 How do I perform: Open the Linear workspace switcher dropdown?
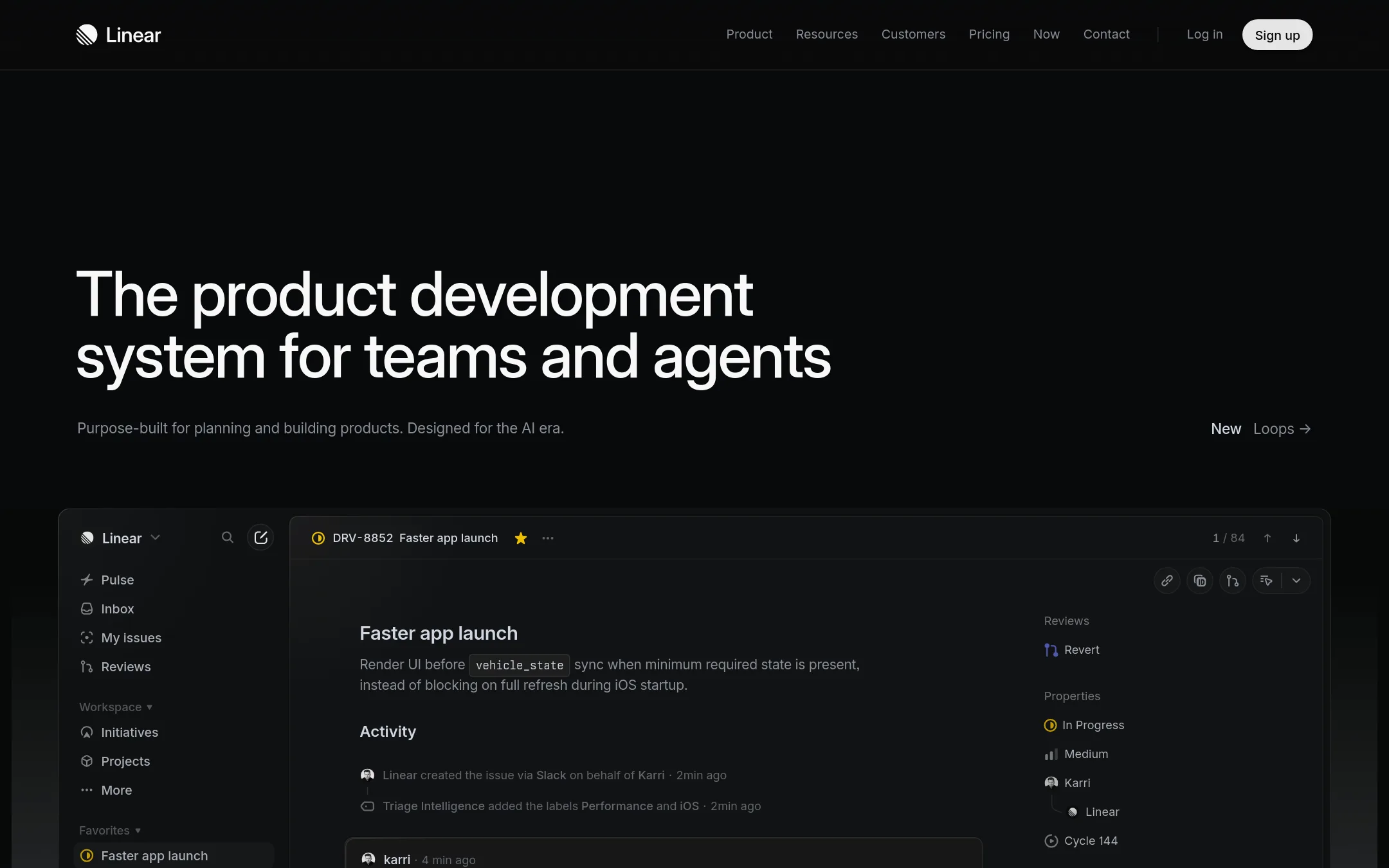coord(120,538)
